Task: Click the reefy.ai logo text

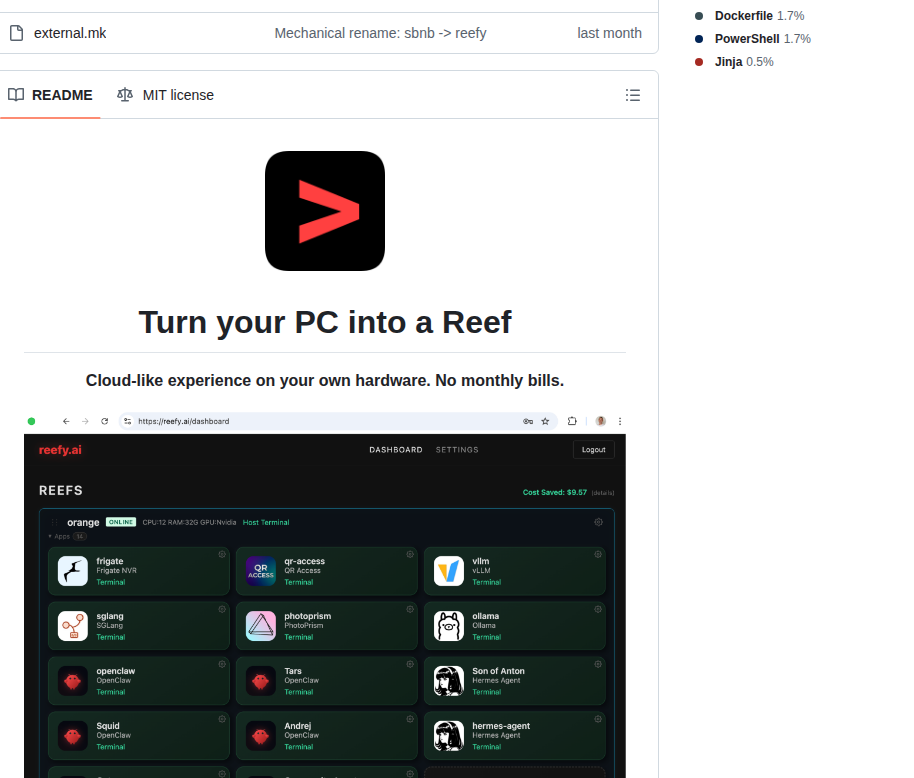Action: 60,450
